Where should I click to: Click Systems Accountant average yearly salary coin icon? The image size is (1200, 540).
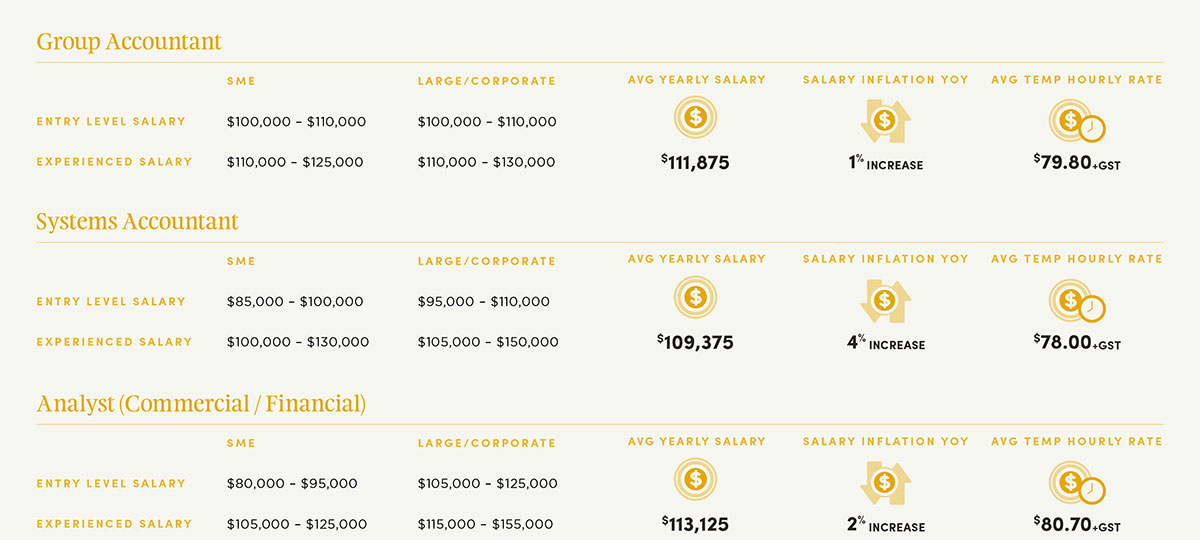click(x=696, y=298)
